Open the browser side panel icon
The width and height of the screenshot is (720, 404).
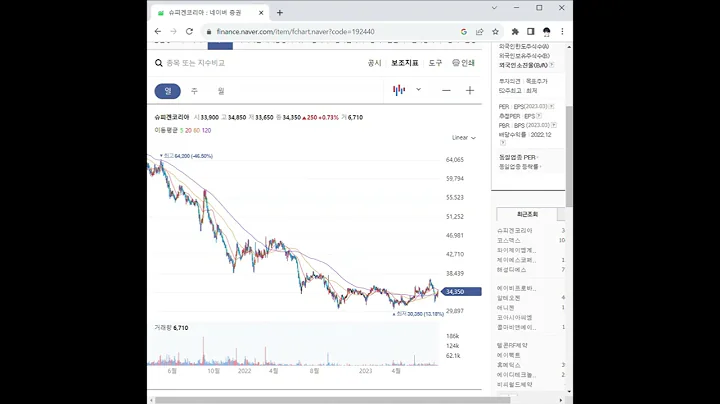click(x=530, y=32)
